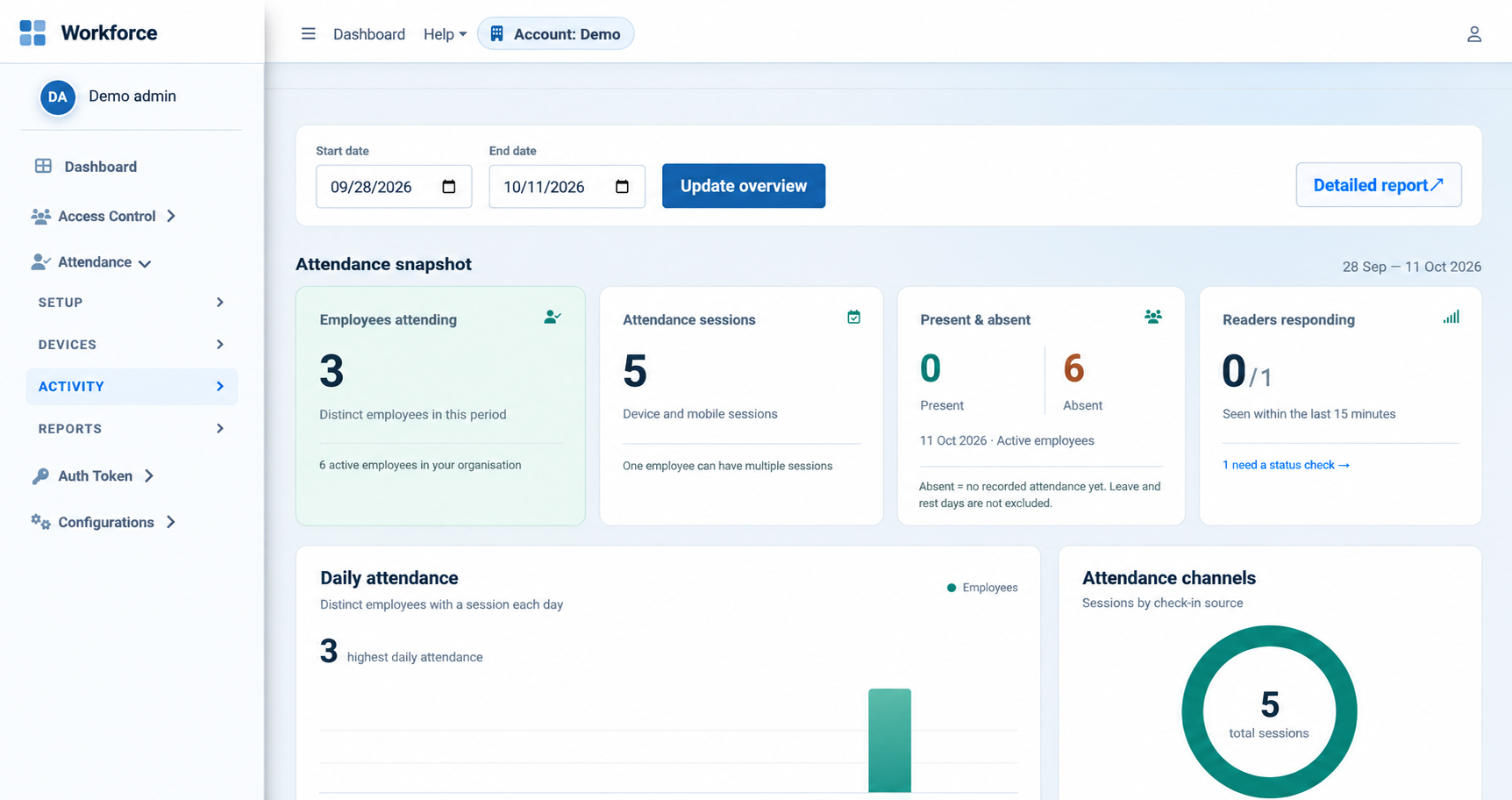Click the Daily attendance chart bar
The image size is (1512, 800).
(889, 740)
